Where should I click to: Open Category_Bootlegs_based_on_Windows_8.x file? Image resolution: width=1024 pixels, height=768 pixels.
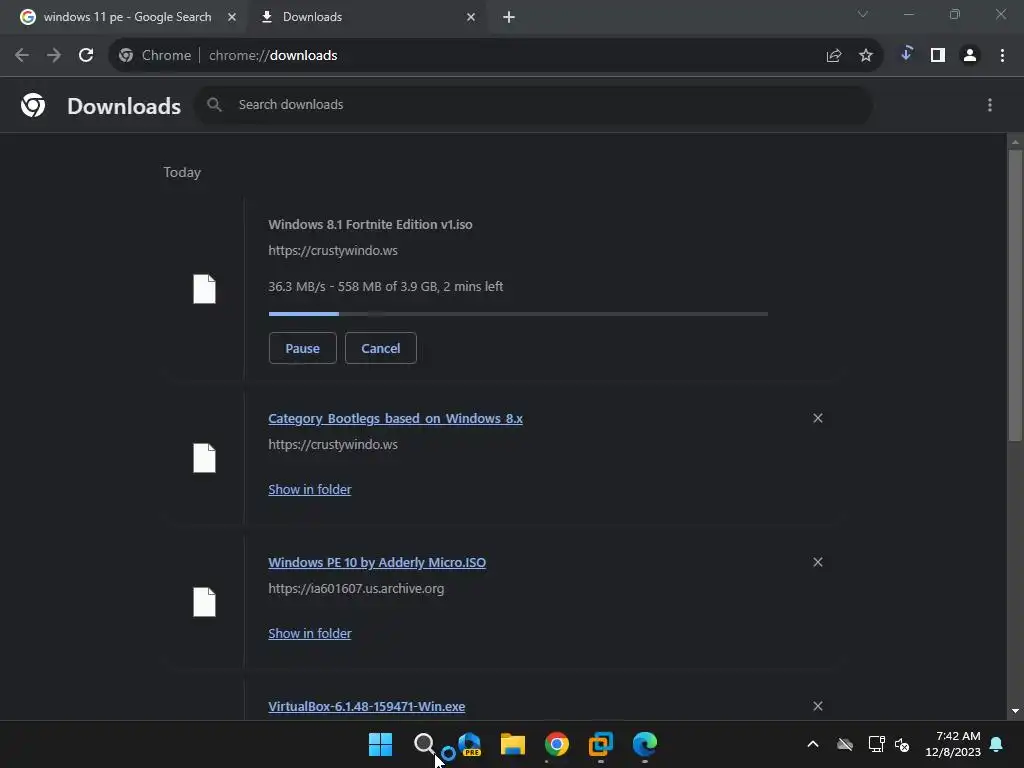click(x=395, y=419)
